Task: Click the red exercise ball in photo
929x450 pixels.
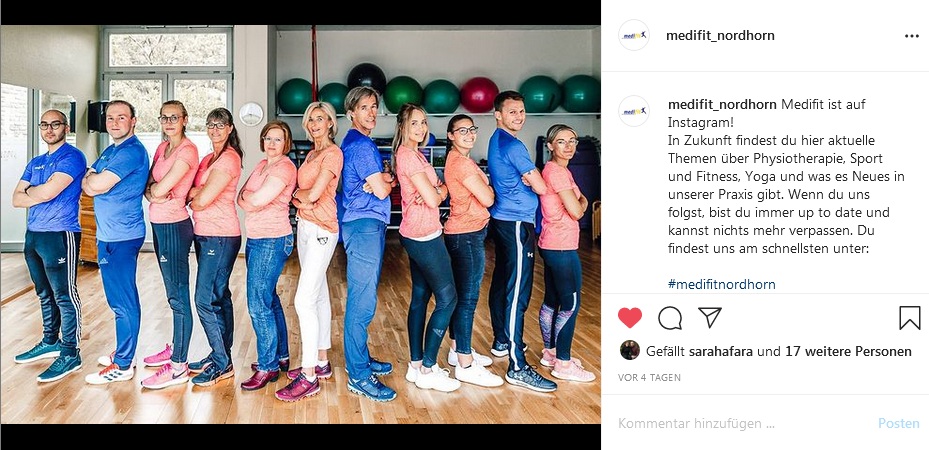Action: 479,95
